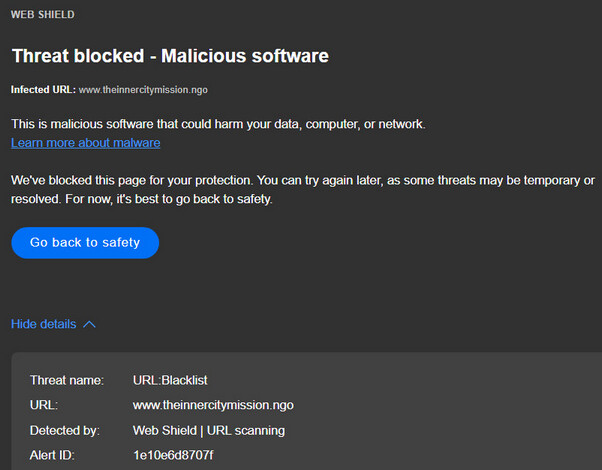This screenshot has width=602, height=470.
Task: Select the infected URL address below the heading
Action: point(146,90)
